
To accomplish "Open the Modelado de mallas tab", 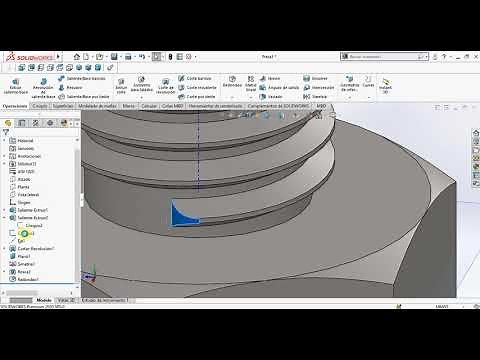I will click(x=97, y=106).
